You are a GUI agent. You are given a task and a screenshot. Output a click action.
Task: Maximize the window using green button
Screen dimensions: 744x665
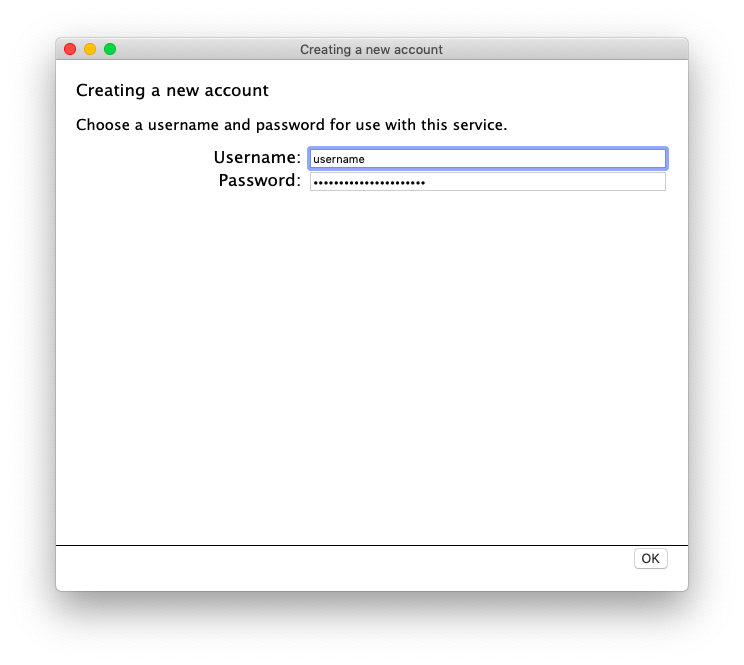110,49
